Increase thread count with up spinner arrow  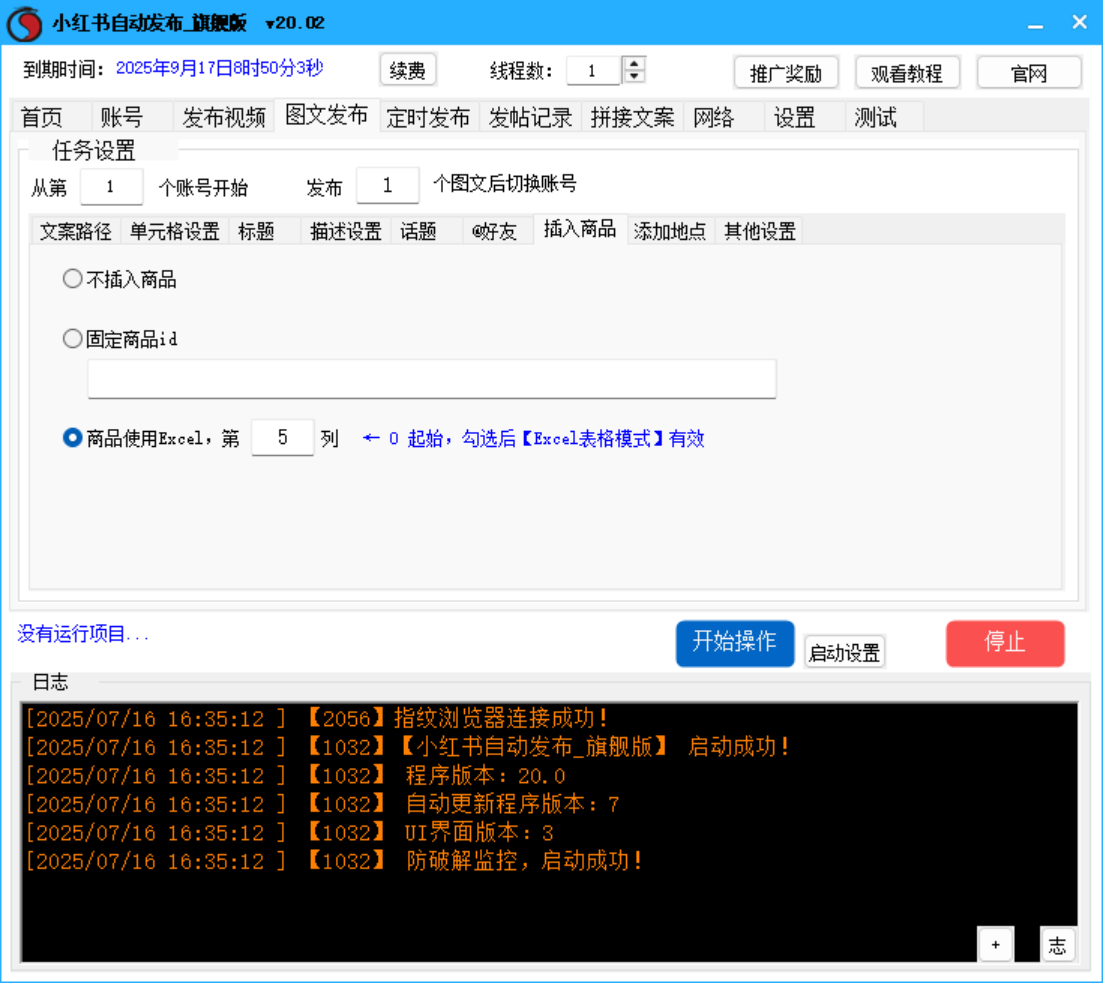[634, 63]
